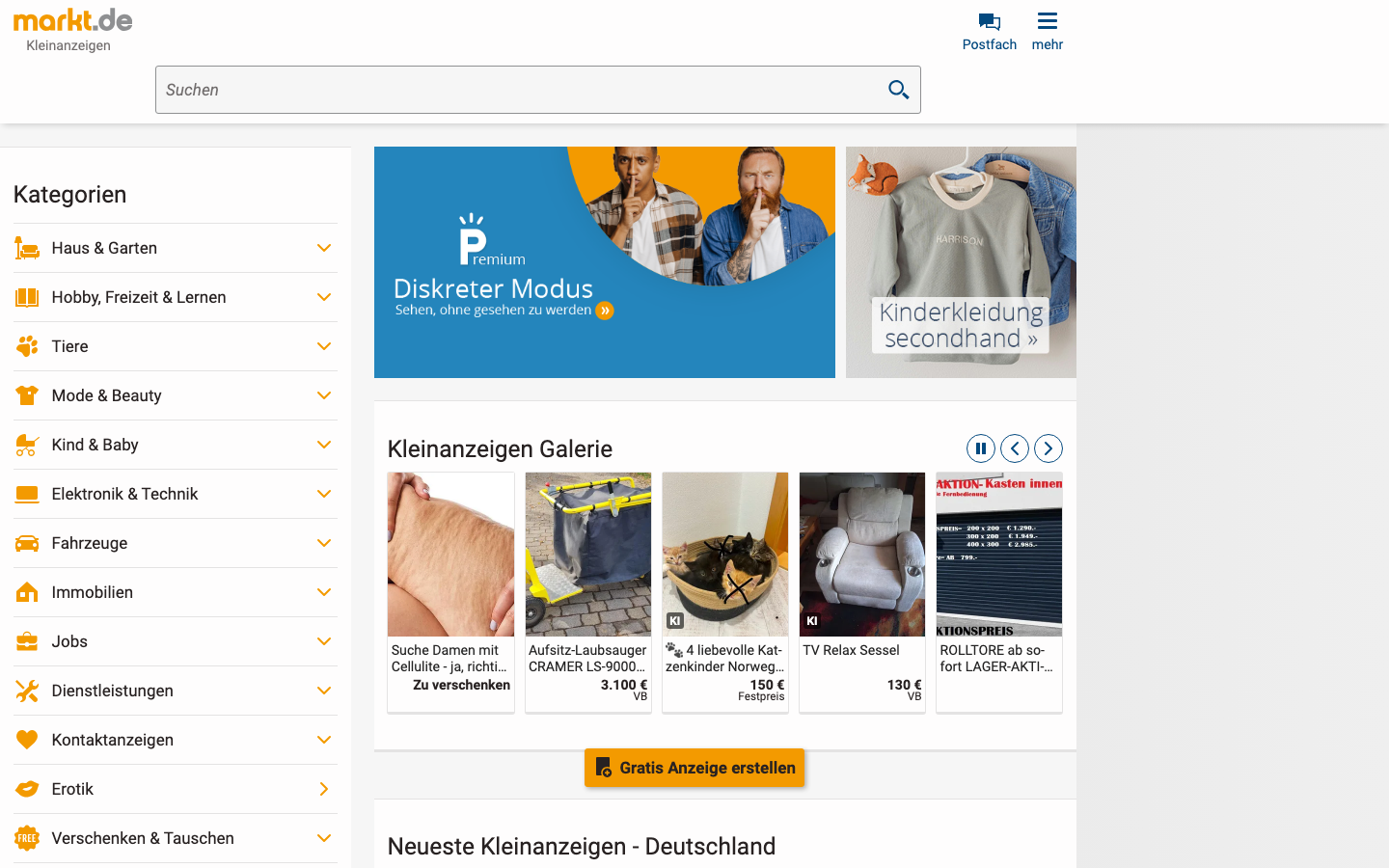Click the Verschenken & Tauschen FREE badge icon
This screenshot has width=1389, height=868.
(27, 838)
